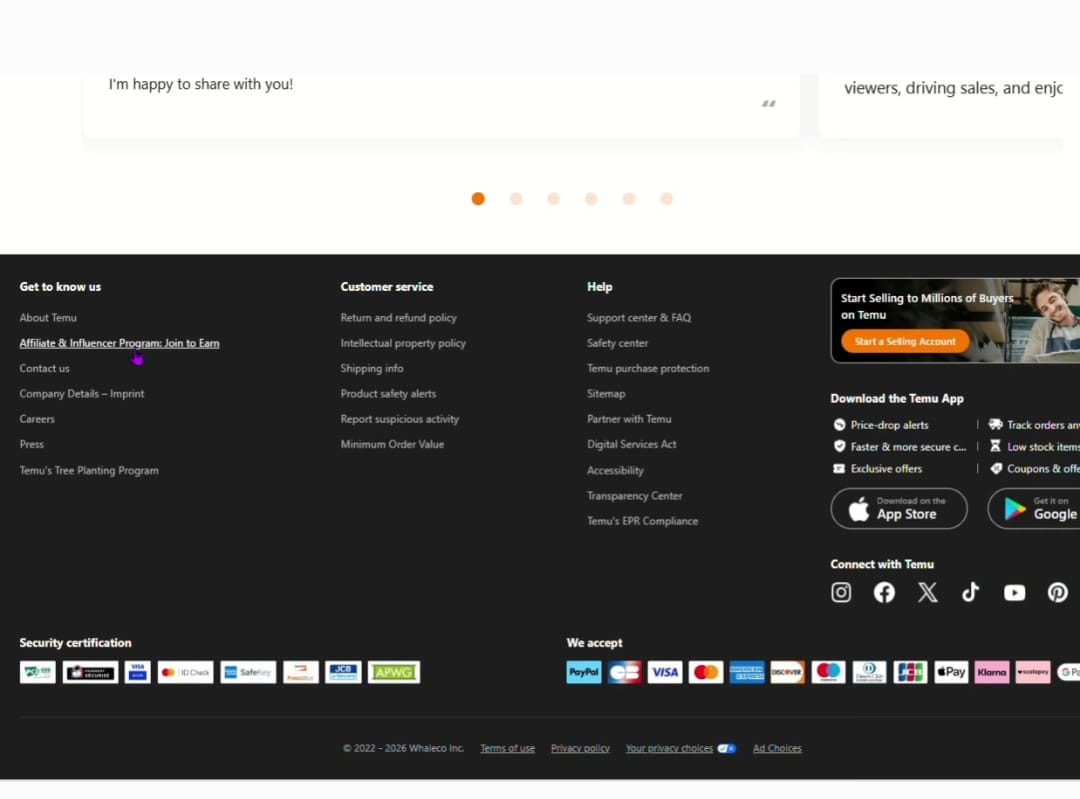1080x799 pixels.
Task: Open the Privacy policy link
Action: 581,749
